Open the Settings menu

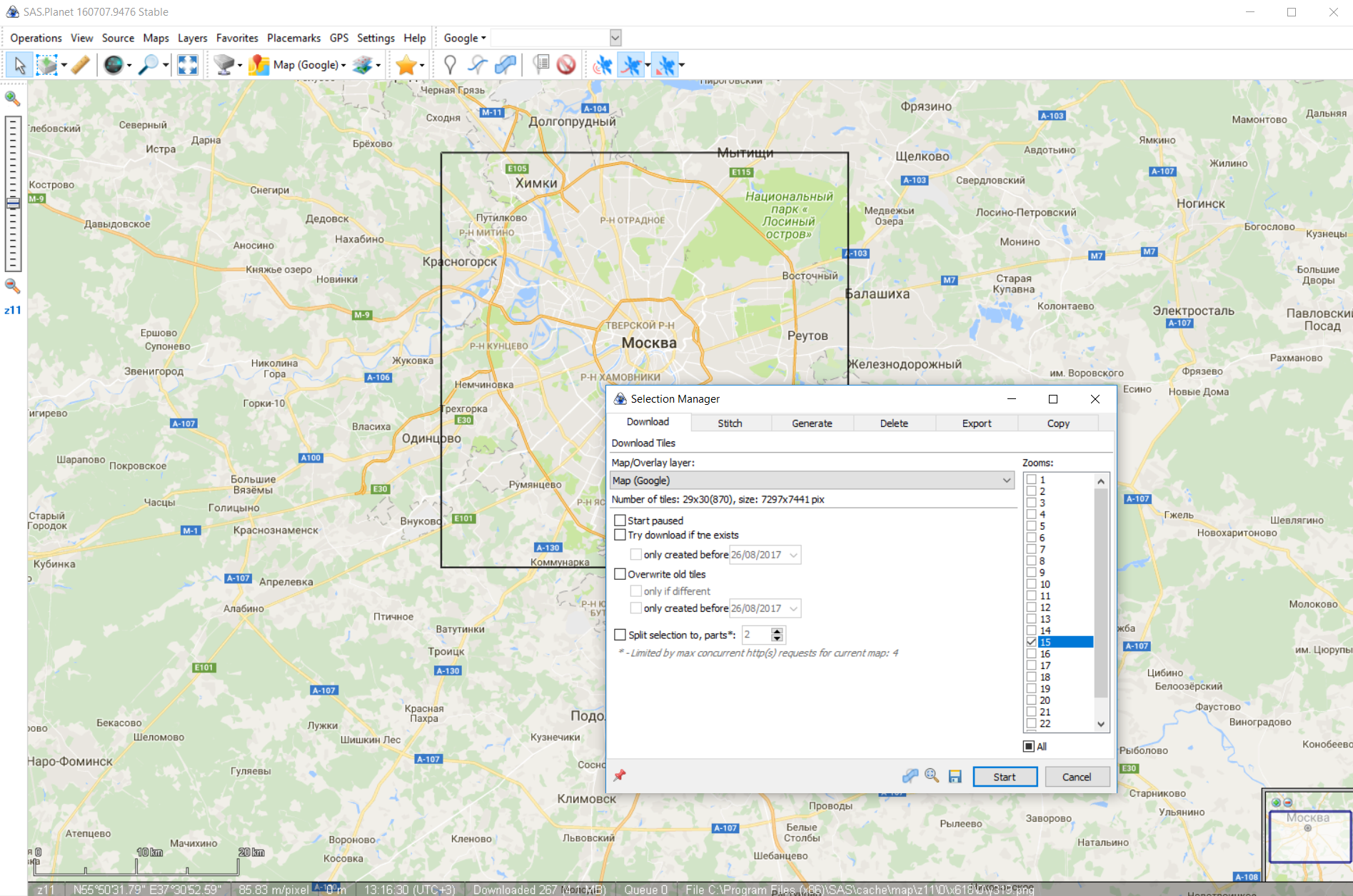coord(376,38)
